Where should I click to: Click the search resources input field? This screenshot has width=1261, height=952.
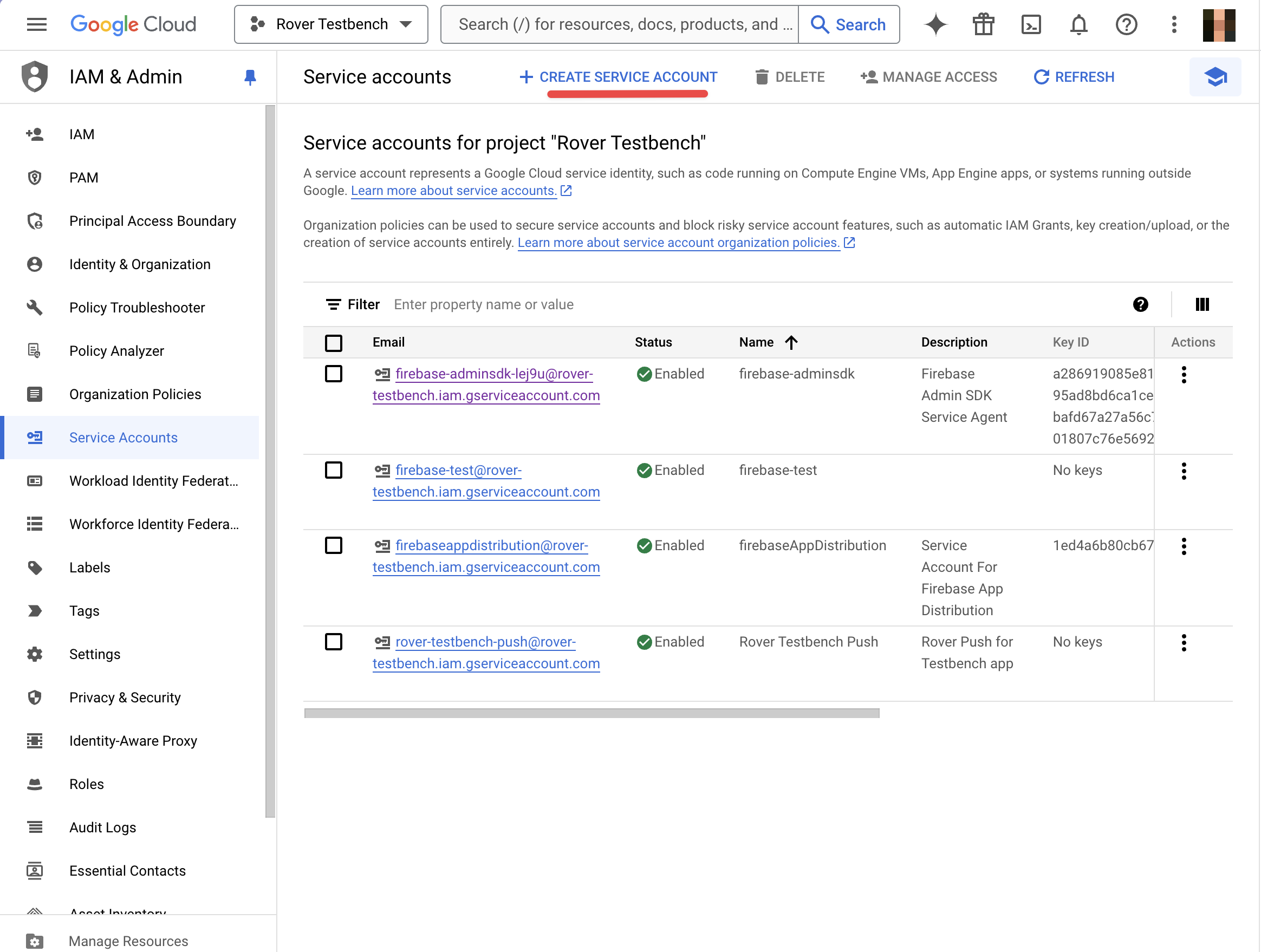620,24
